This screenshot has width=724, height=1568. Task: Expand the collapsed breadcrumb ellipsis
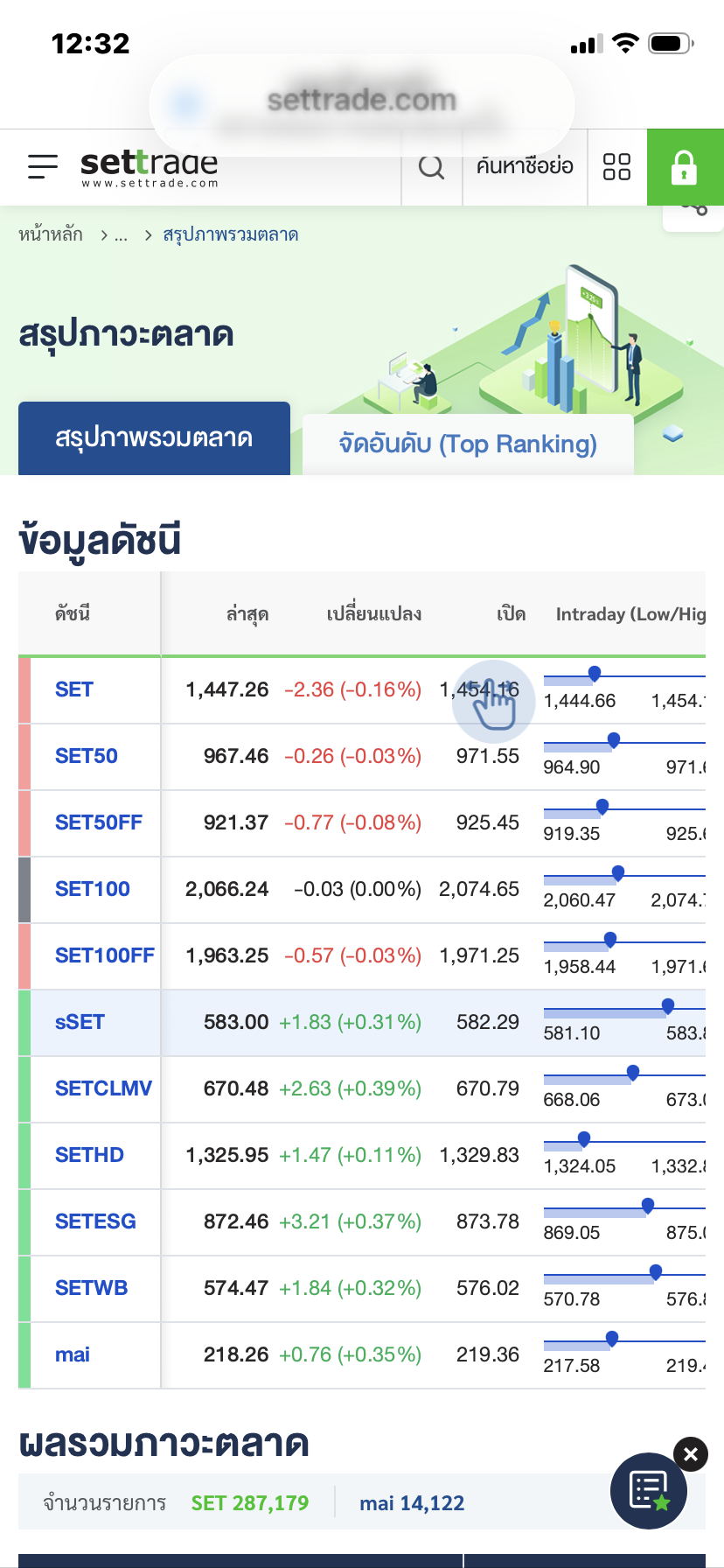coord(121,235)
